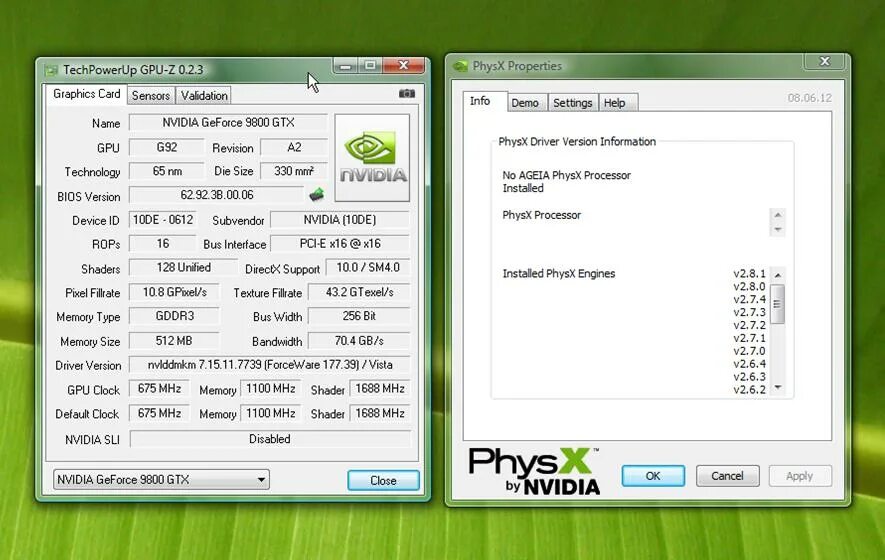Click the GPU-Z screenshot camera icon

tap(406, 94)
